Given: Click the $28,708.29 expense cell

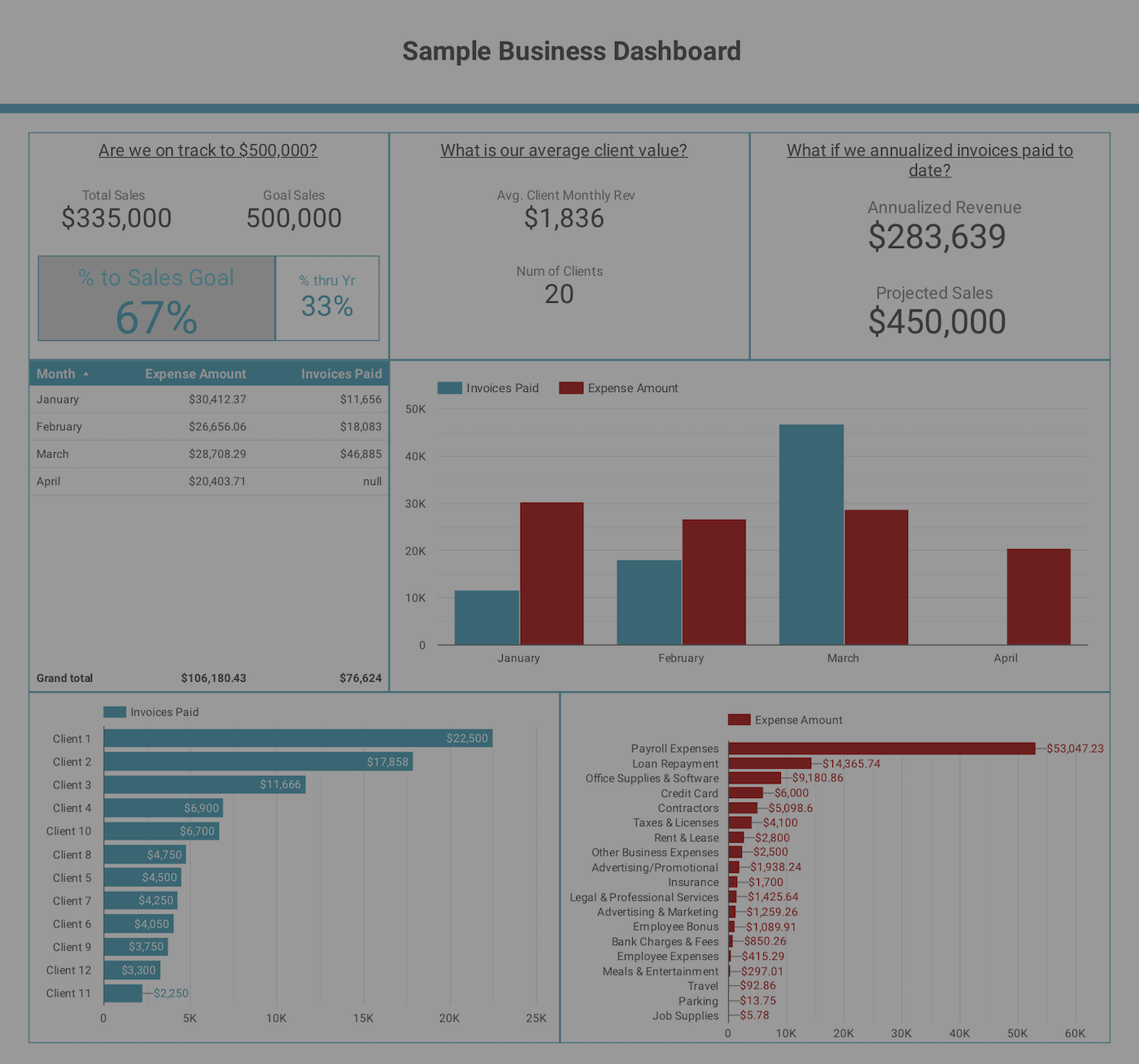Looking at the screenshot, I should pos(217,454).
